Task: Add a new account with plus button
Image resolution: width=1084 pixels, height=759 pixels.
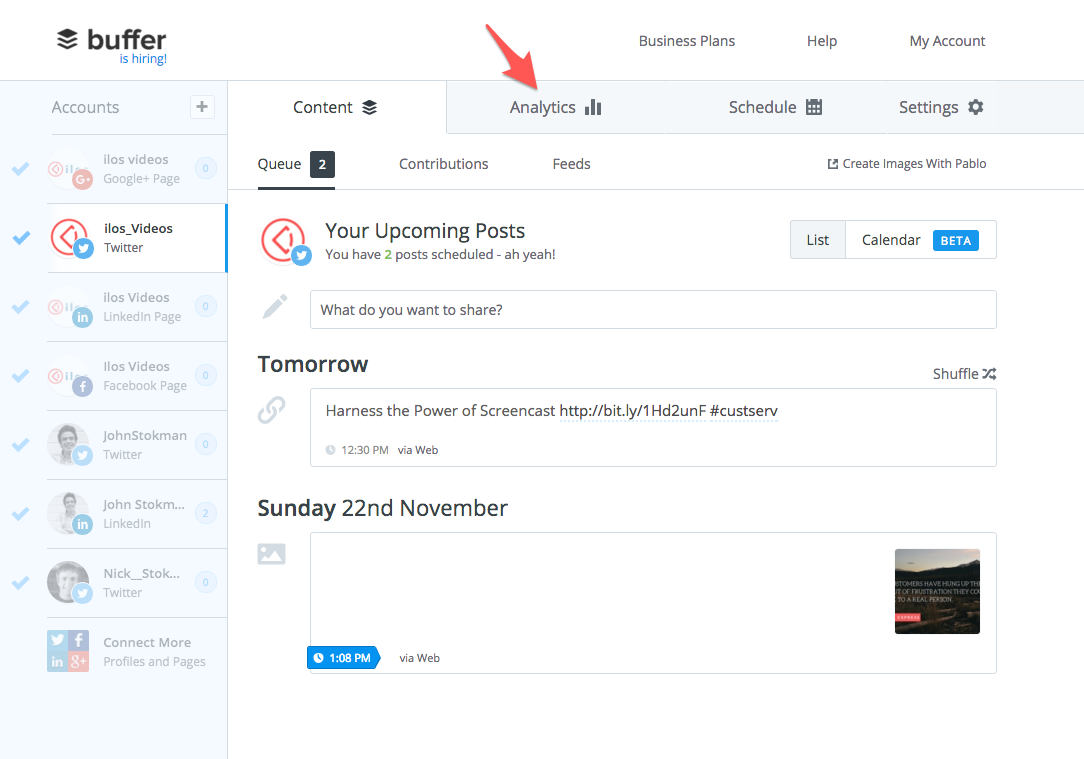Action: coord(202,106)
